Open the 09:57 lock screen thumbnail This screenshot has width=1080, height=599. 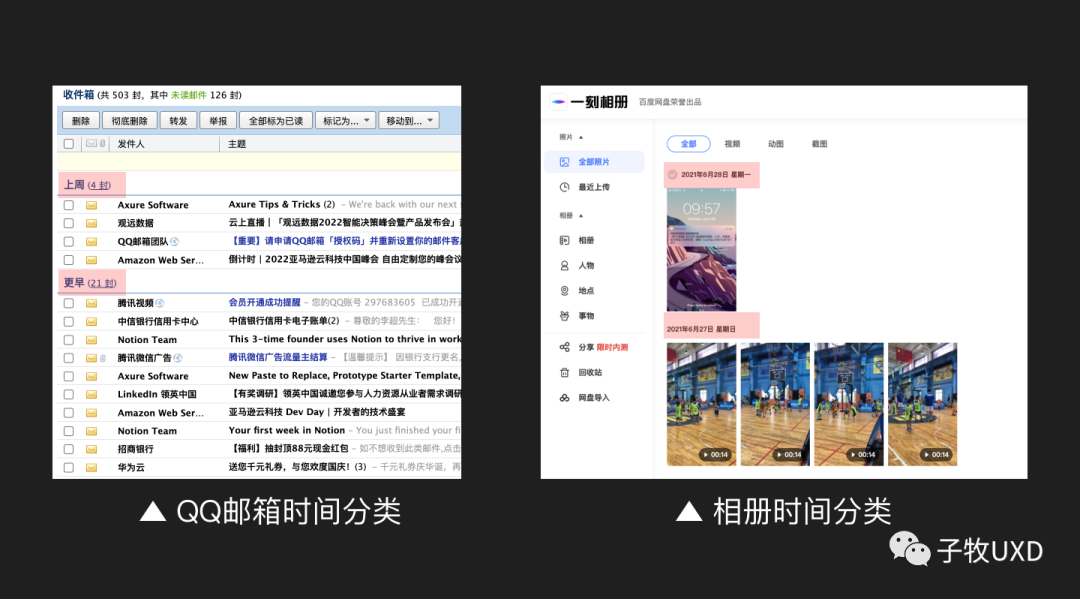coord(701,250)
